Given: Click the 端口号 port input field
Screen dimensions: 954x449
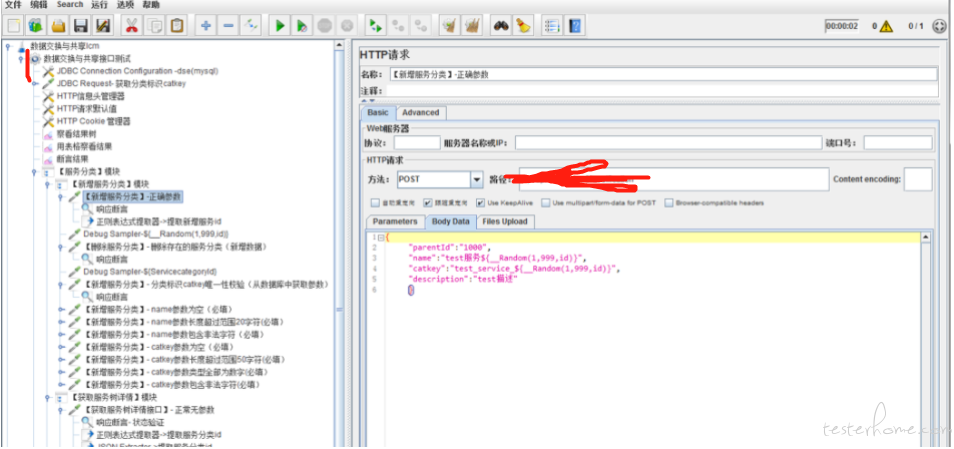Looking at the screenshot, I should (x=897, y=143).
